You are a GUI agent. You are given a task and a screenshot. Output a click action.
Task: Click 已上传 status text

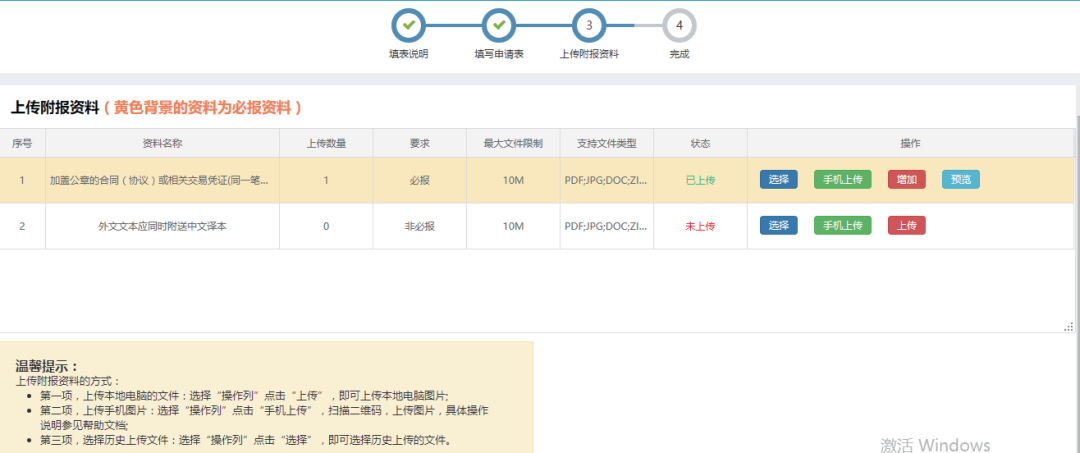[x=700, y=180]
